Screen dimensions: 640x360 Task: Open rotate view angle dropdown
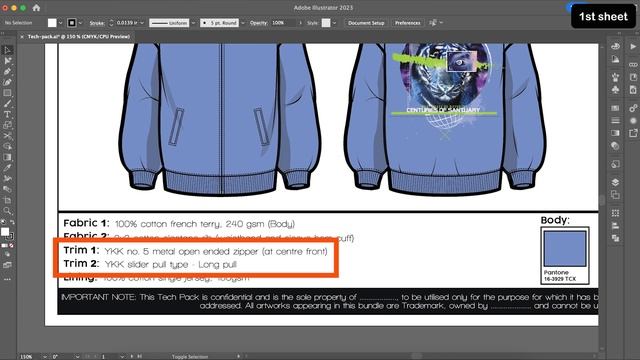pos(77,357)
